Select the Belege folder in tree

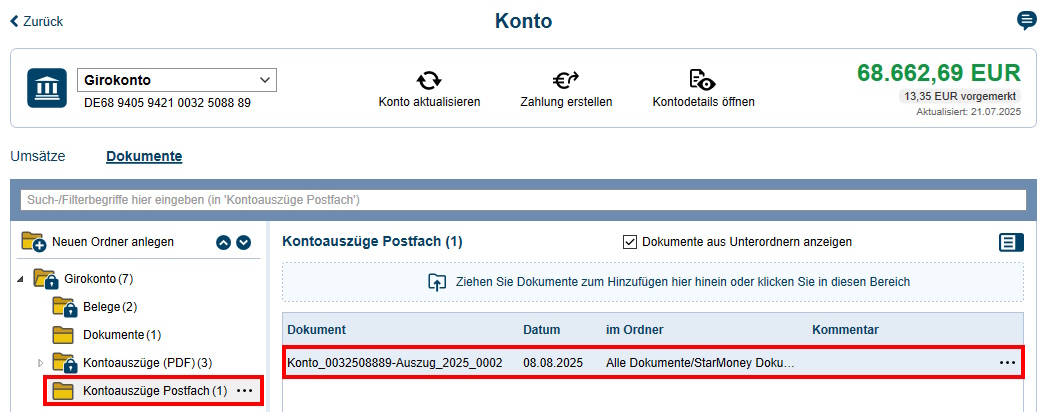[109, 306]
